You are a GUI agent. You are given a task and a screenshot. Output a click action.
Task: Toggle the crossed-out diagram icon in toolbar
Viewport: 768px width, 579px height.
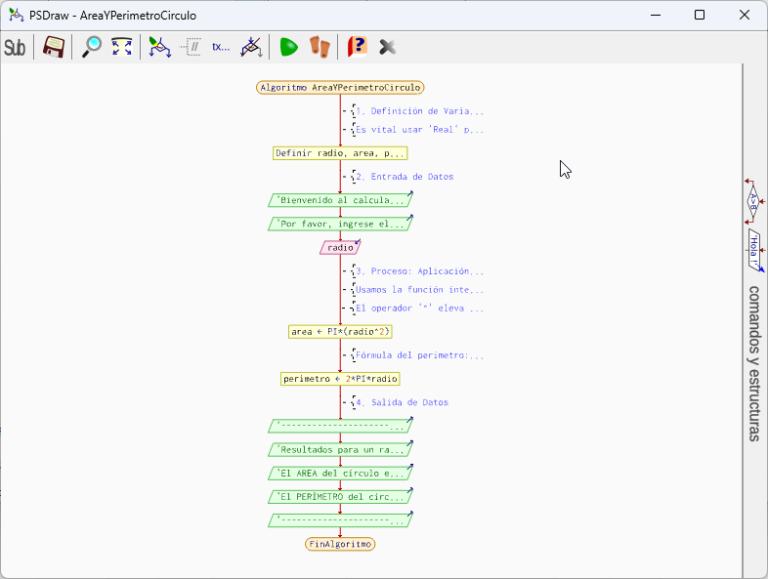252,47
